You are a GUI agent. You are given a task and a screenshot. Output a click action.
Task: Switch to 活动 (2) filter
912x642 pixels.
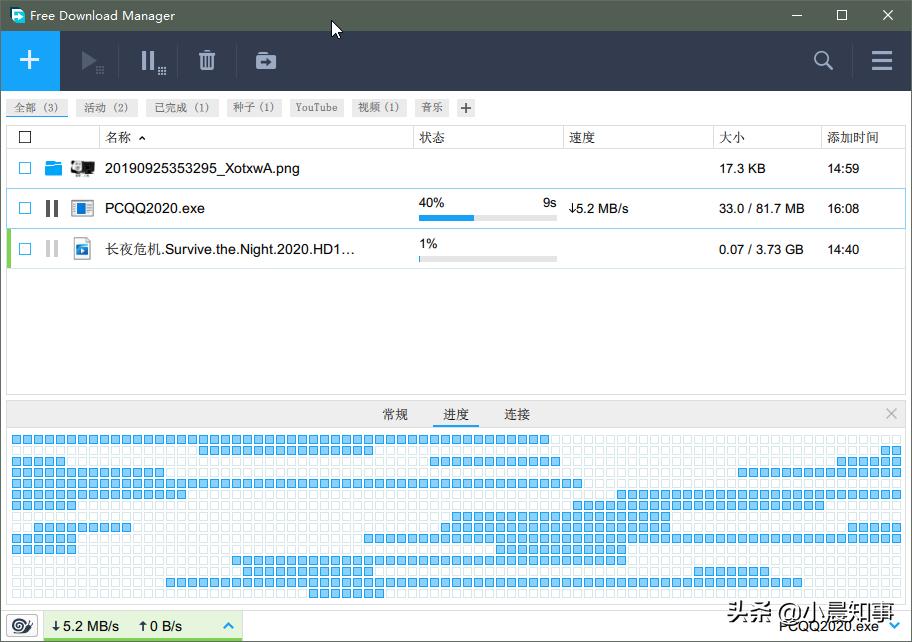[x=106, y=108]
